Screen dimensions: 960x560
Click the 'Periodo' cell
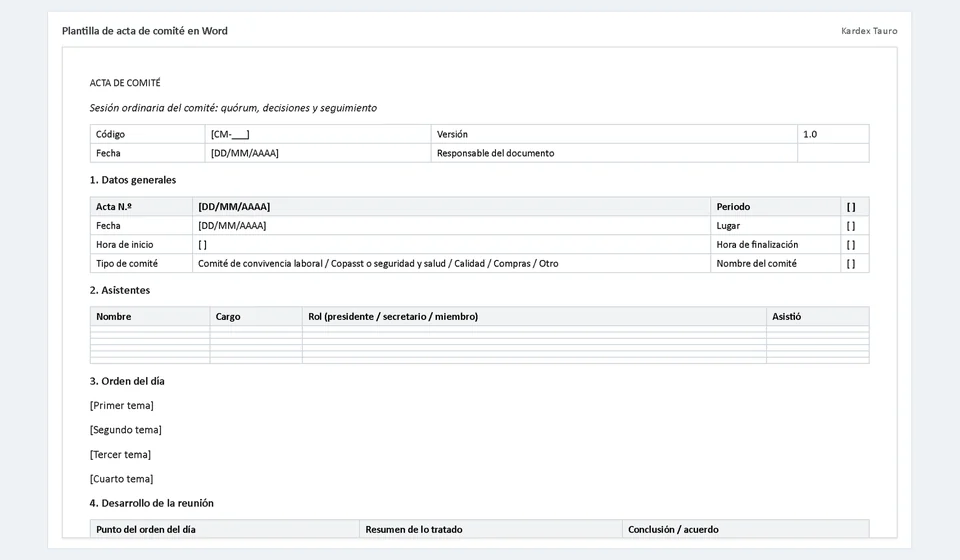click(x=775, y=206)
